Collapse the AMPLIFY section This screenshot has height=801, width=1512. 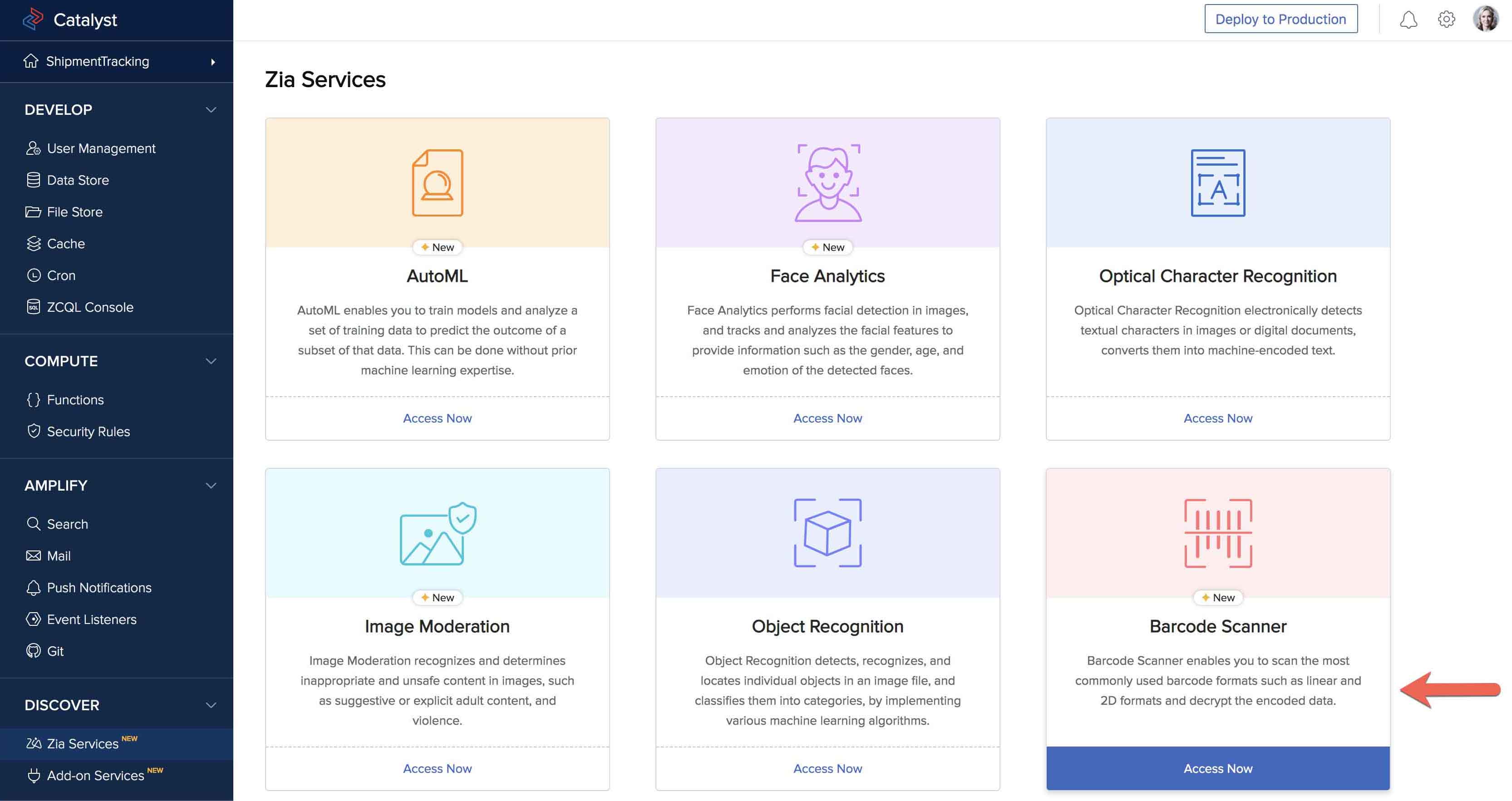coord(211,485)
